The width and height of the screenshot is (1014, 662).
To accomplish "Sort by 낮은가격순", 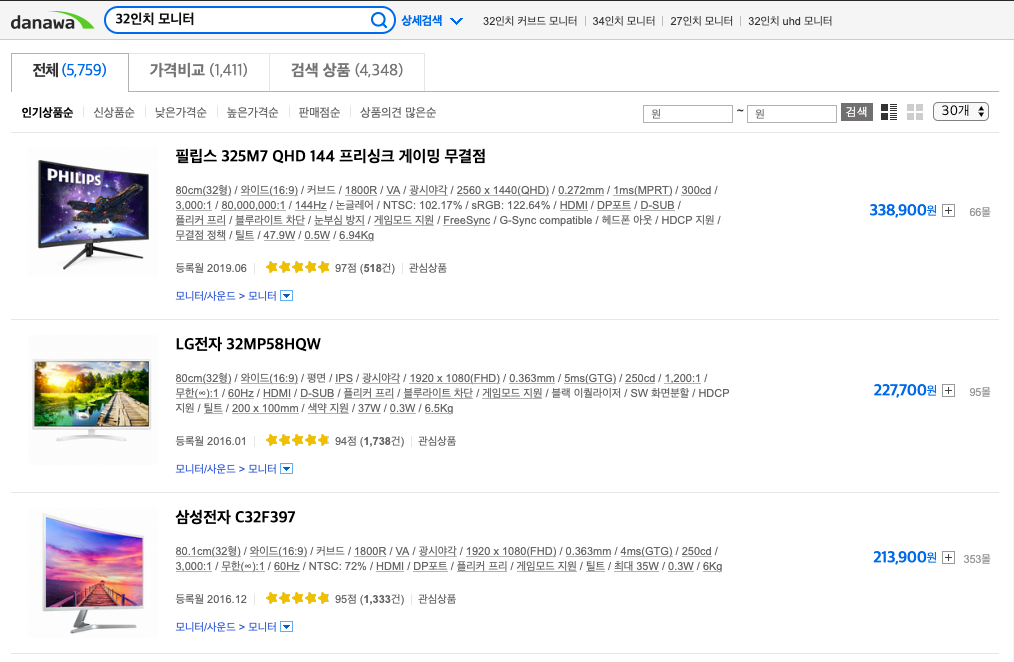I will [180, 112].
